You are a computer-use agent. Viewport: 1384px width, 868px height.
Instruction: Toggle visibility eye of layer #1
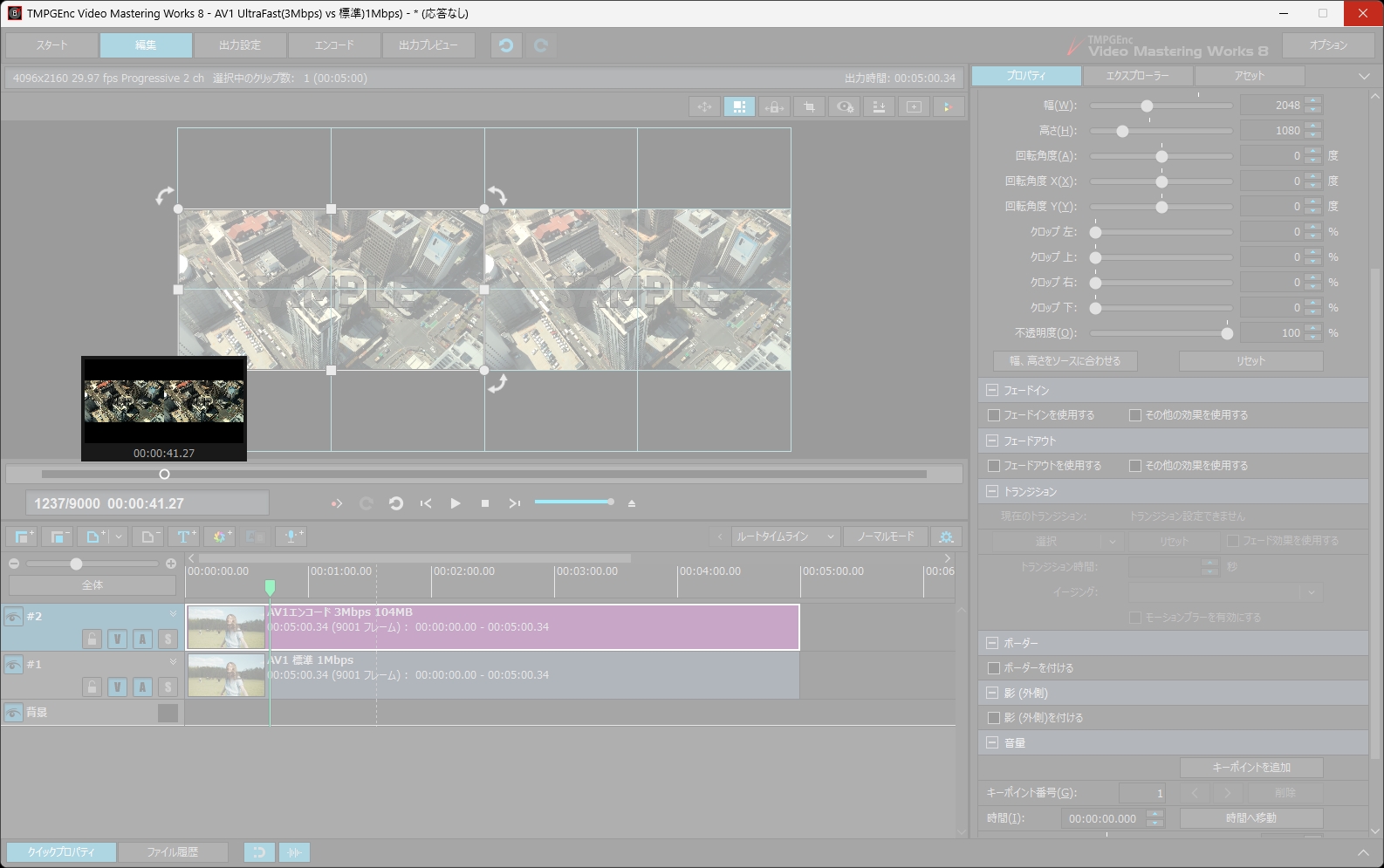(x=13, y=665)
